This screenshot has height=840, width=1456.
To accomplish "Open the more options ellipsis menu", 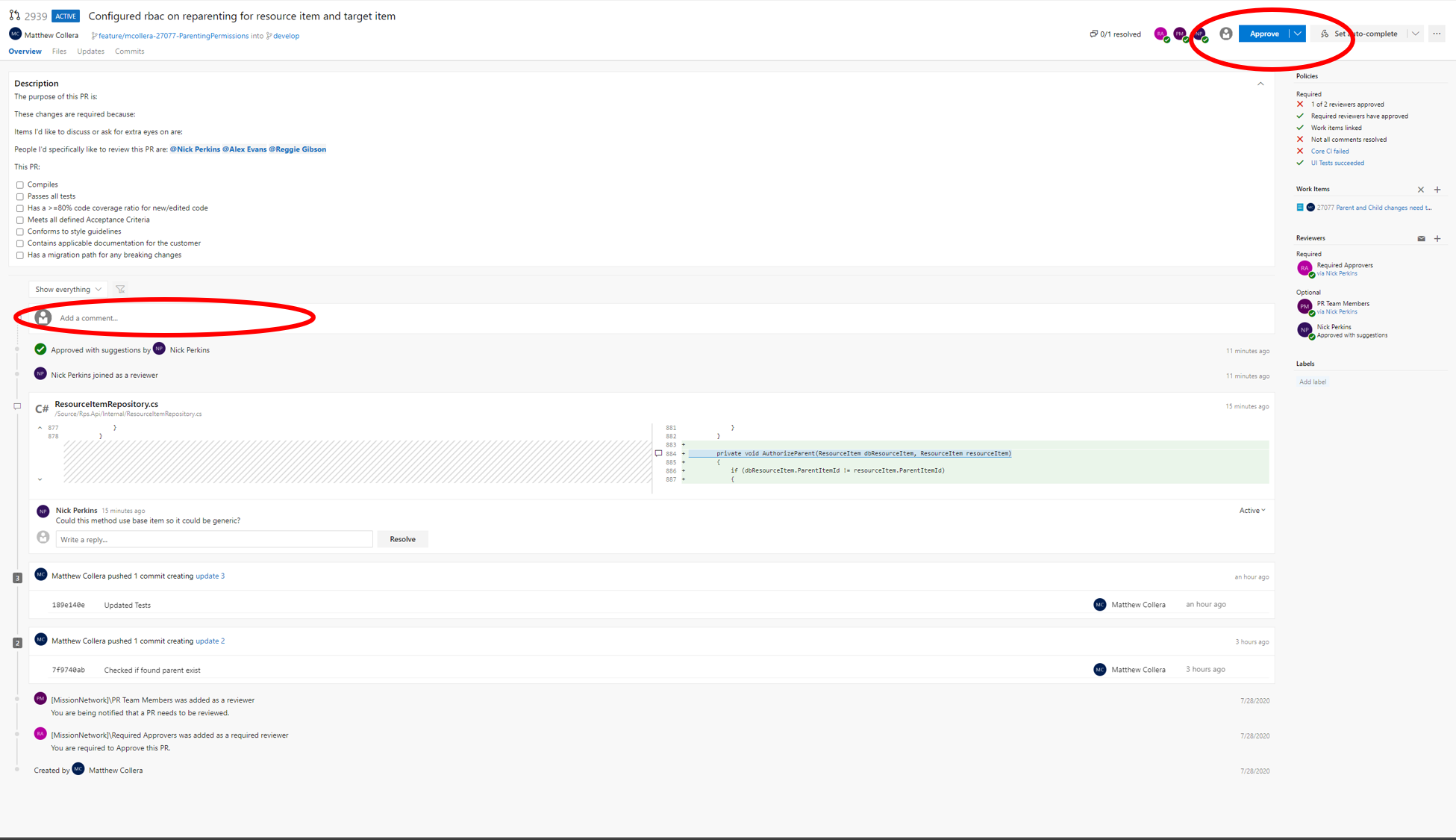I will pyautogui.click(x=1437, y=34).
